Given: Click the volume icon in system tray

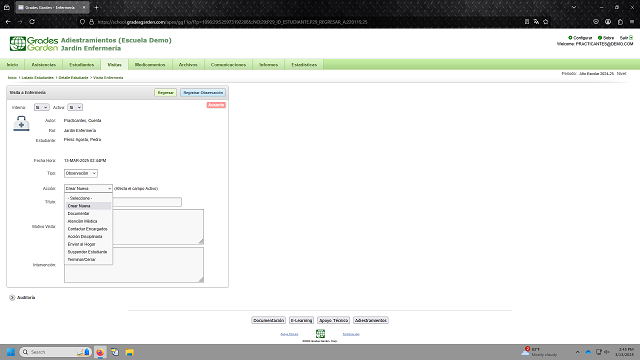Looking at the screenshot, I should 607,352.
